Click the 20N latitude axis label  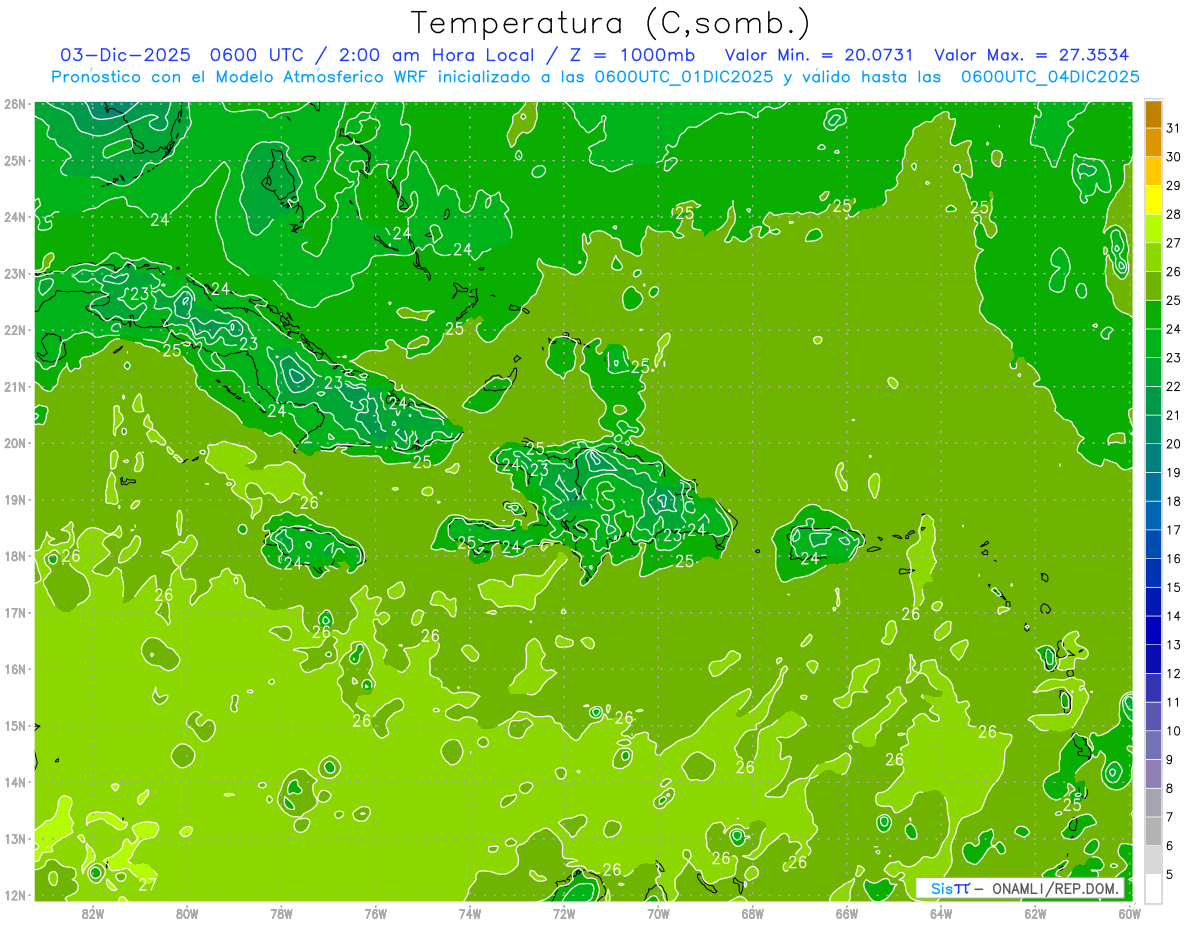pos(15,443)
